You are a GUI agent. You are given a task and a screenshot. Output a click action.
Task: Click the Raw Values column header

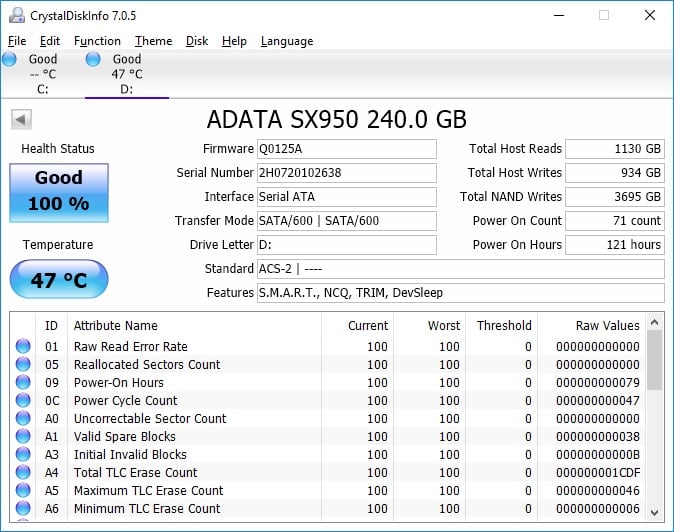(x=592, y=326)
